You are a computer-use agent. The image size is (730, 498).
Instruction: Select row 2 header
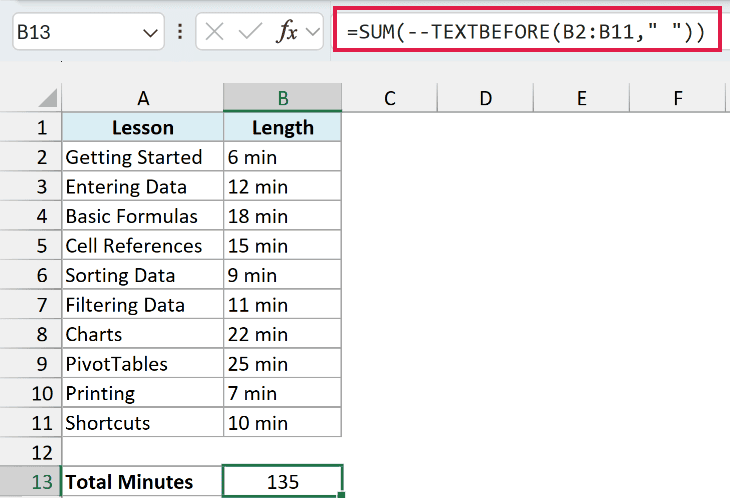[x=31, y=157]
